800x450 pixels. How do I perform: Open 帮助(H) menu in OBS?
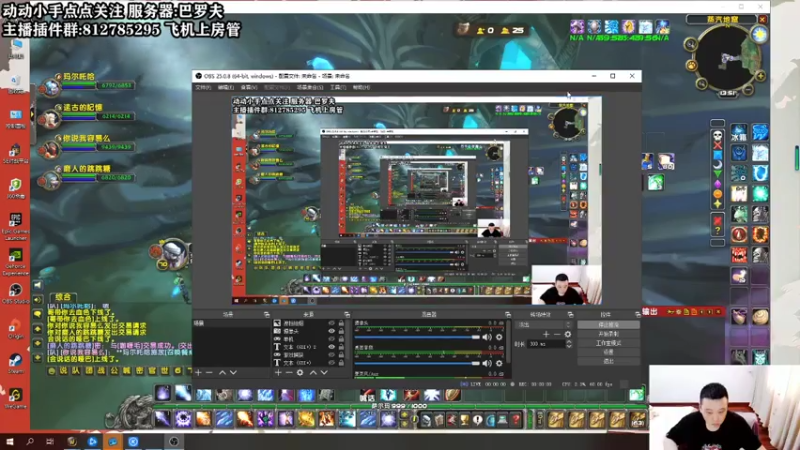click(x=361, y=88)
